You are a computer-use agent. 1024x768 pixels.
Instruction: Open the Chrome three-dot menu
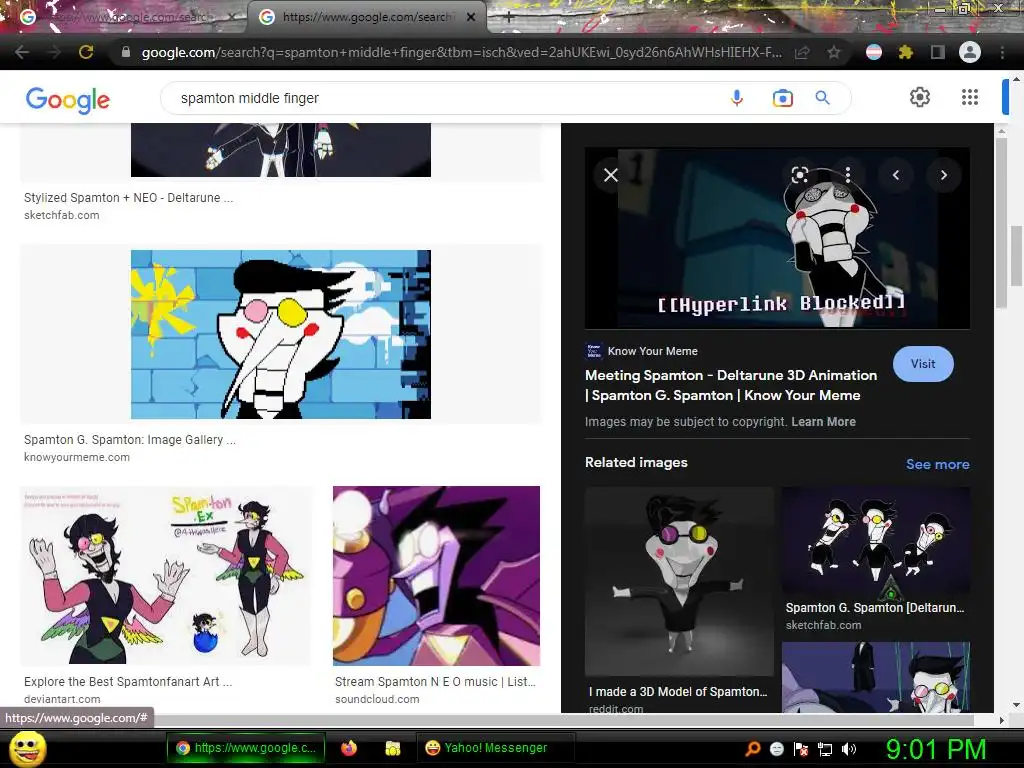point(1002,52)
